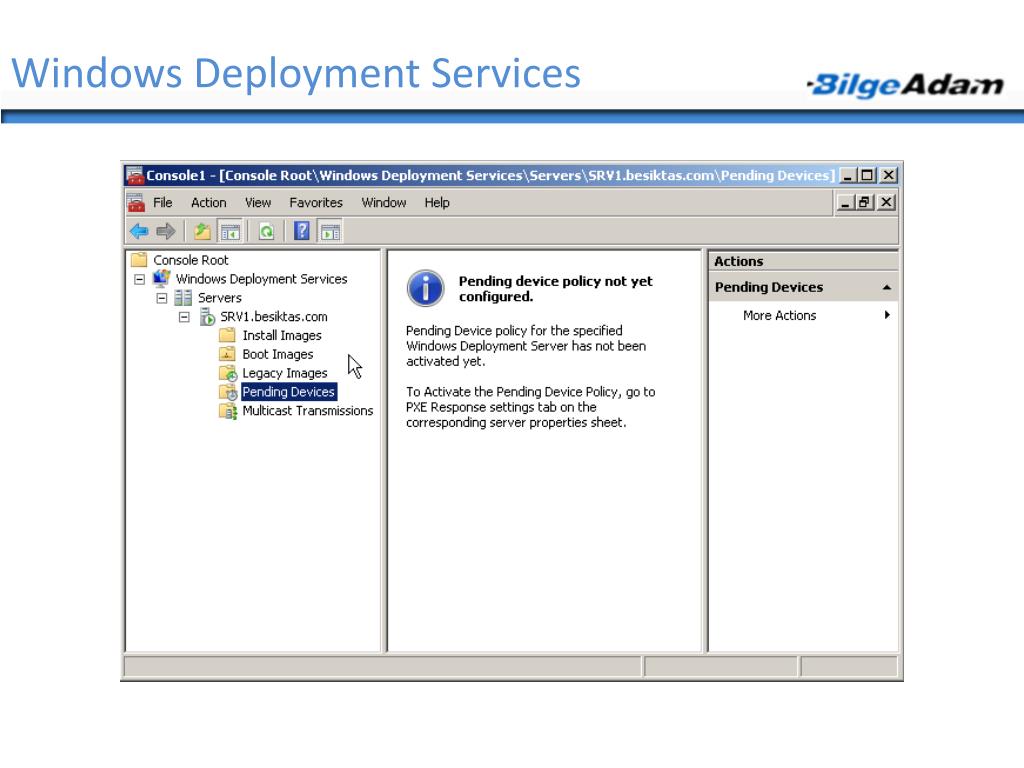Click the Boot Images folder icon
The height and width of the screenshot is (768, 1024).
(x=227, y=354)
